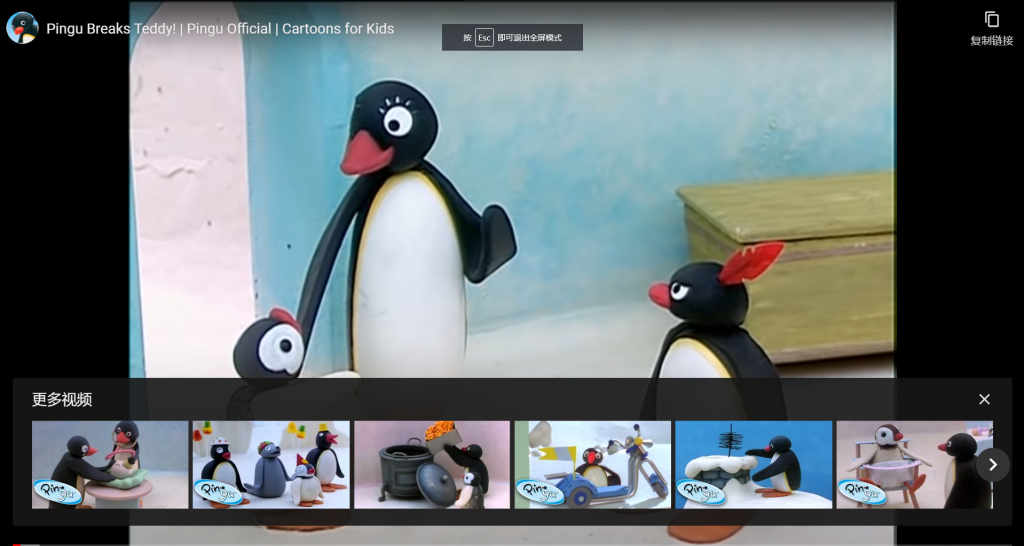
Task: Open thumbnail with Pingu at snowy well
Action: coord(754,464)
